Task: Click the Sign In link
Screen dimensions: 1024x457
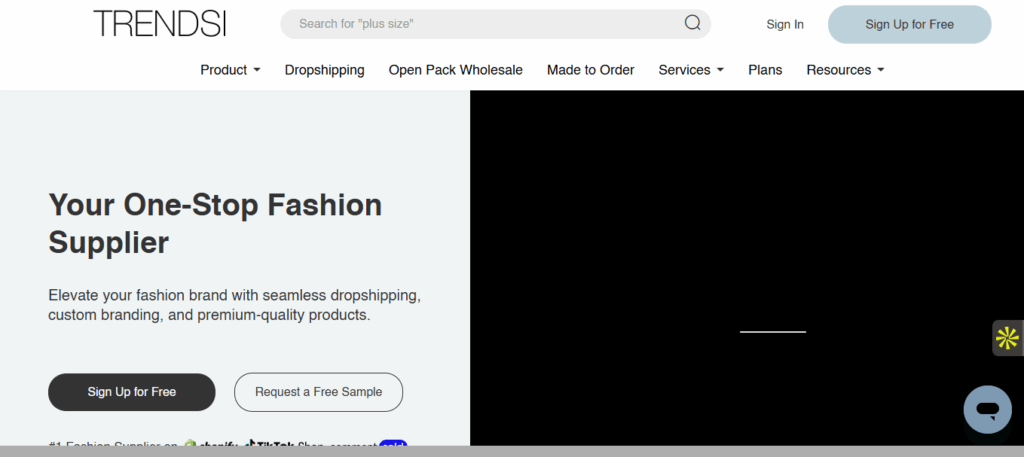Action: tap(785, 24)
